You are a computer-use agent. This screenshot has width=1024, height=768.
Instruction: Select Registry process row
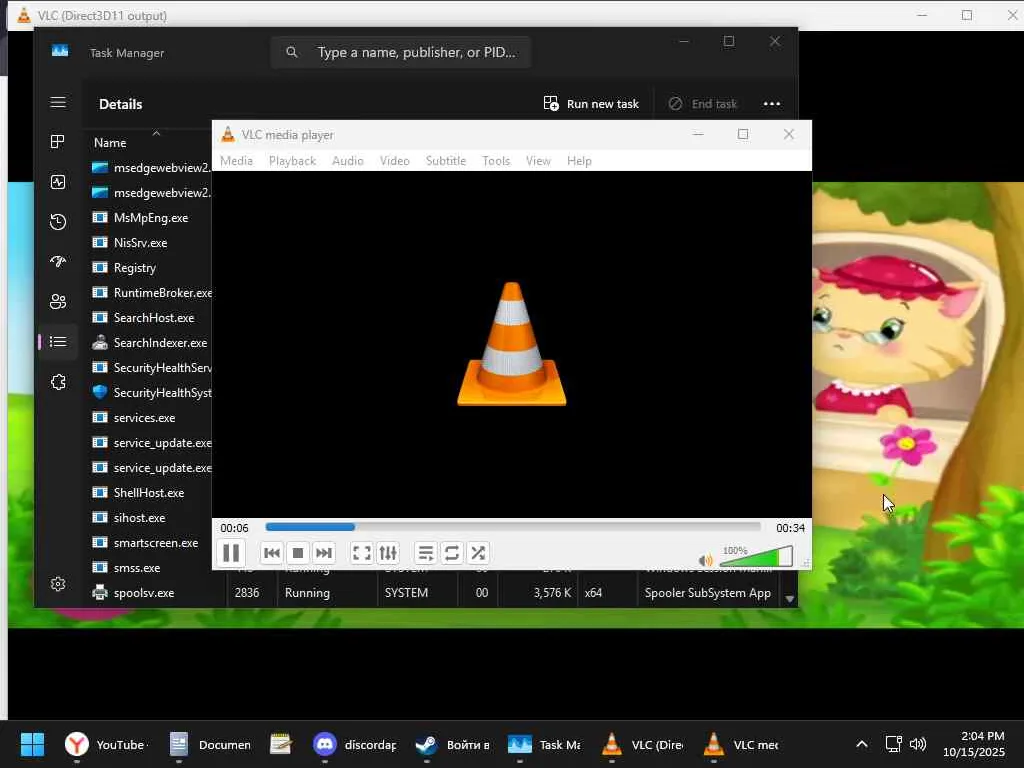click(x=150, y=268)
